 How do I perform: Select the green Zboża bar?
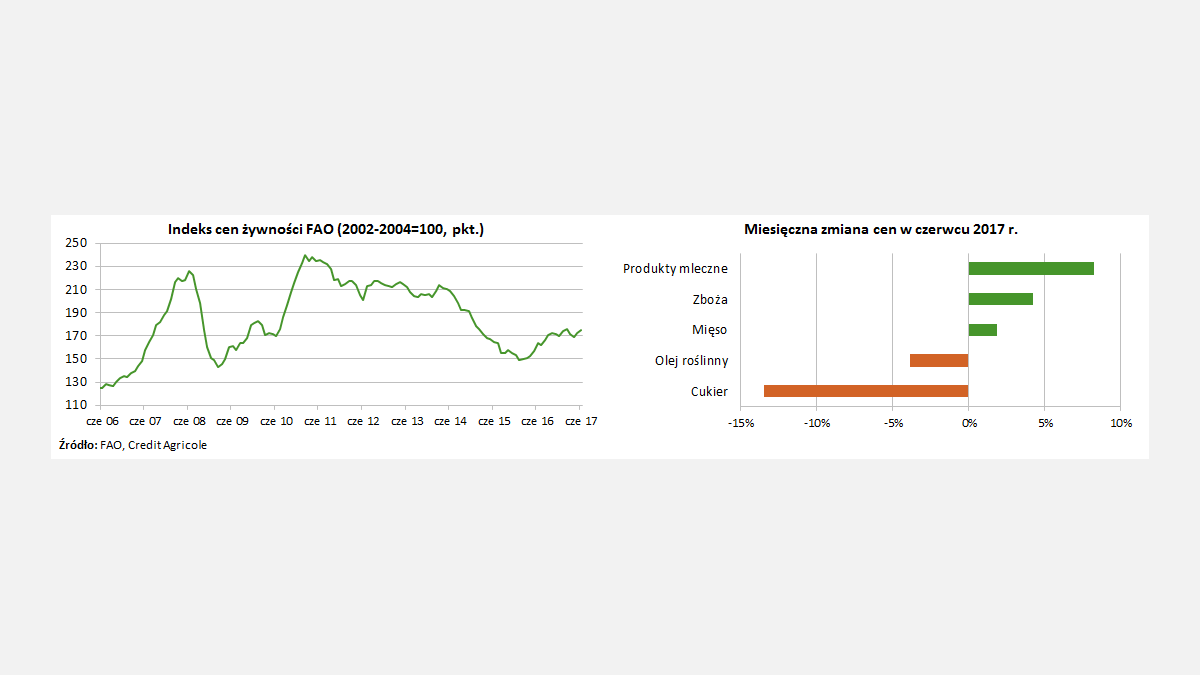click(1000, 299)
